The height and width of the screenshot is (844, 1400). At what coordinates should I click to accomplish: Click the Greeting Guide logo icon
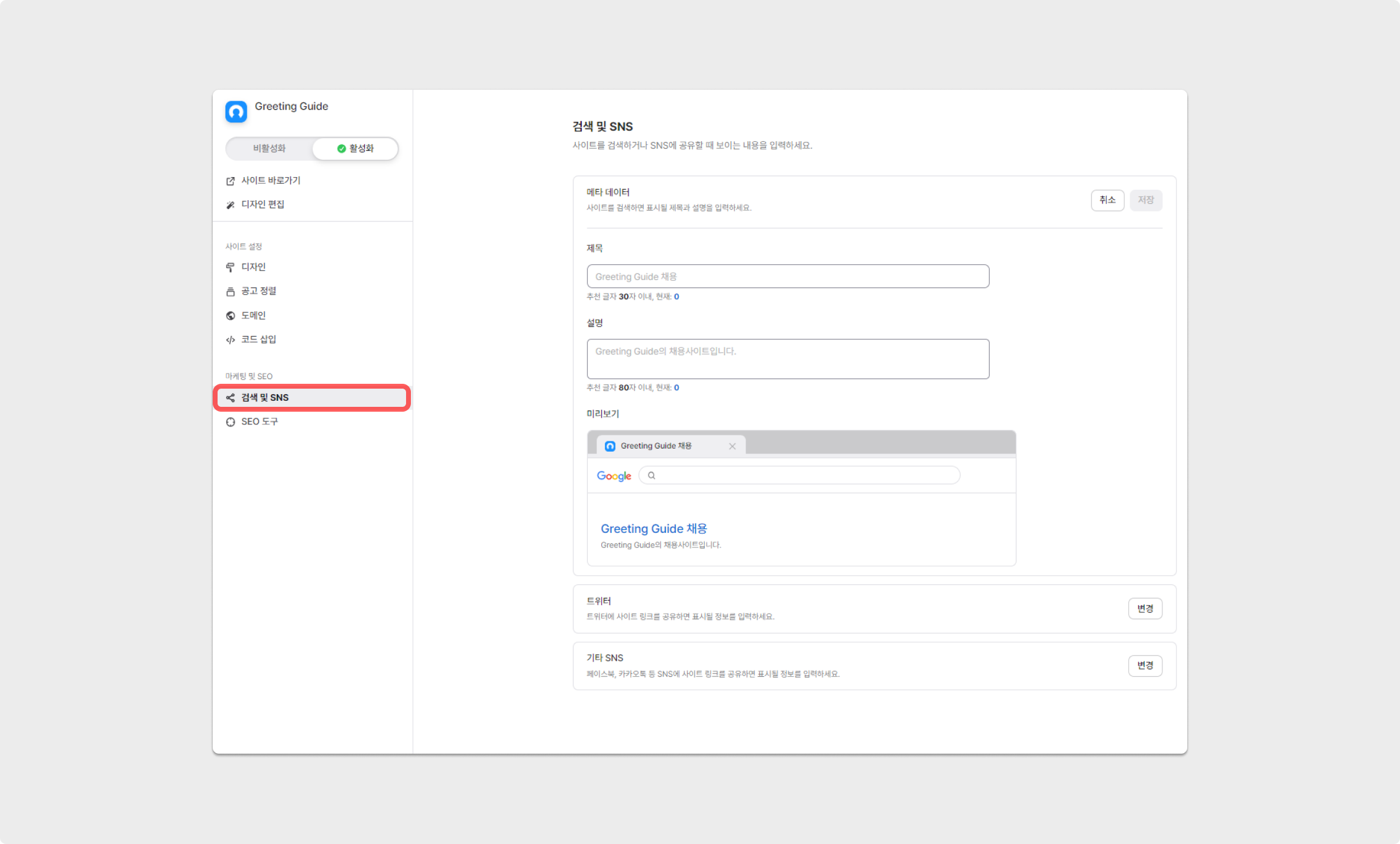[x=236, y=112]
